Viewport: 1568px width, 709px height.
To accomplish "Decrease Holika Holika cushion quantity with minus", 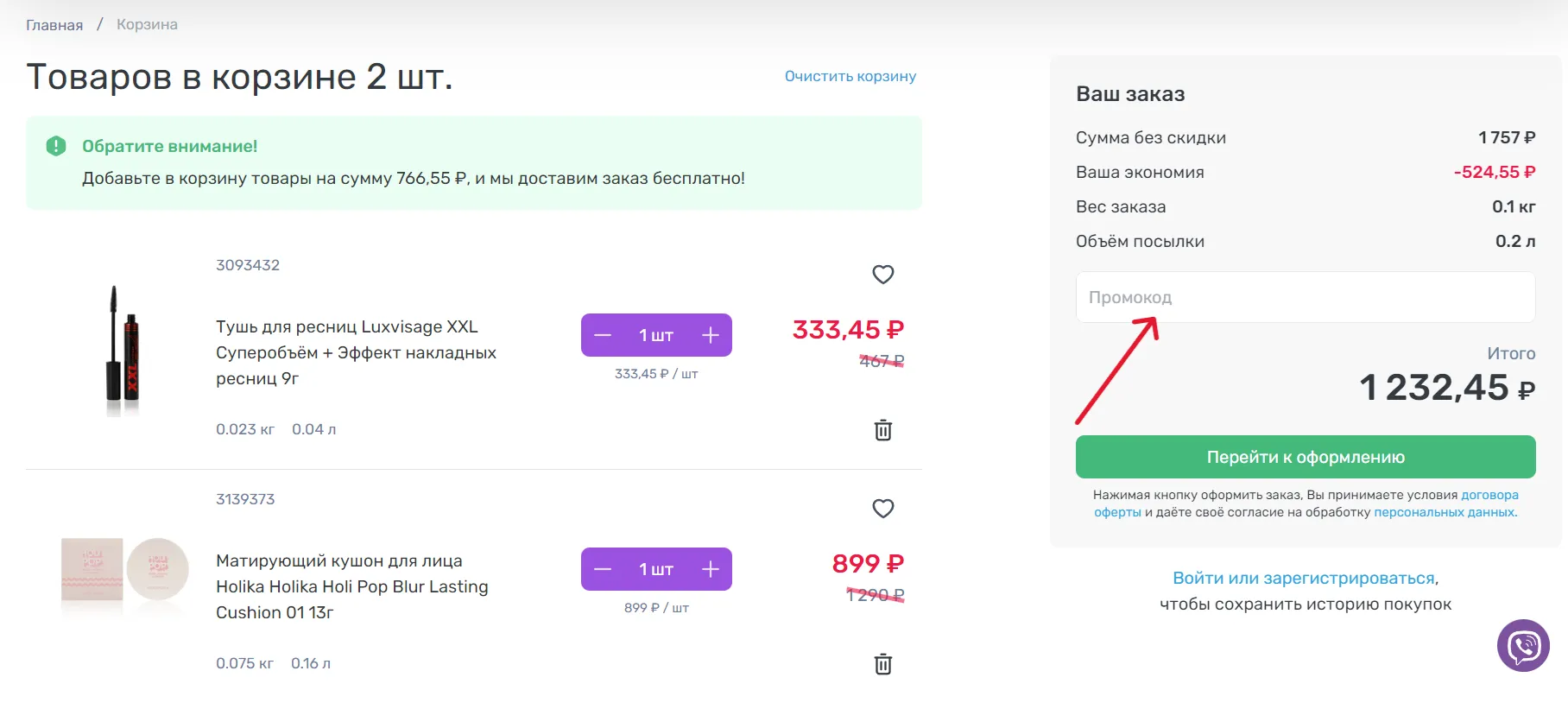I will pyautogui.click(x=603, y=569).
